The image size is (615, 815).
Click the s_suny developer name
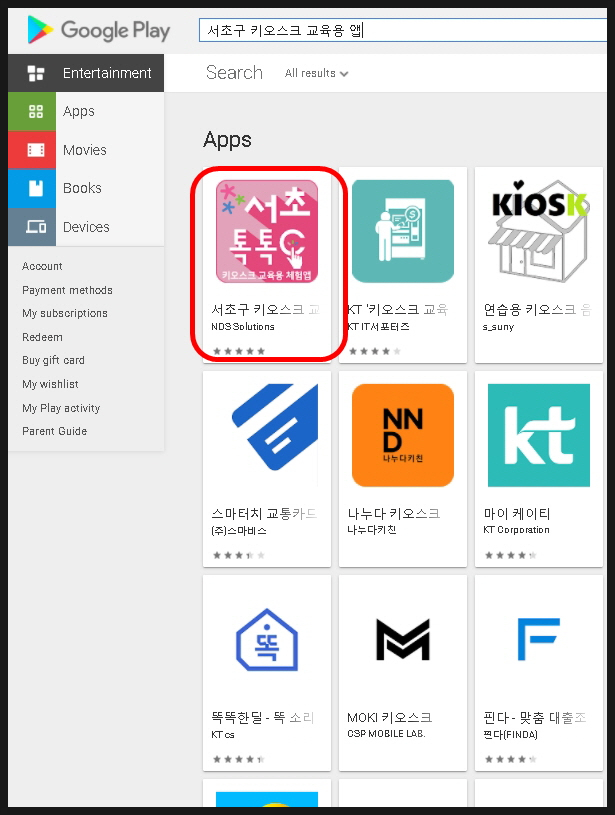(499, 327)
